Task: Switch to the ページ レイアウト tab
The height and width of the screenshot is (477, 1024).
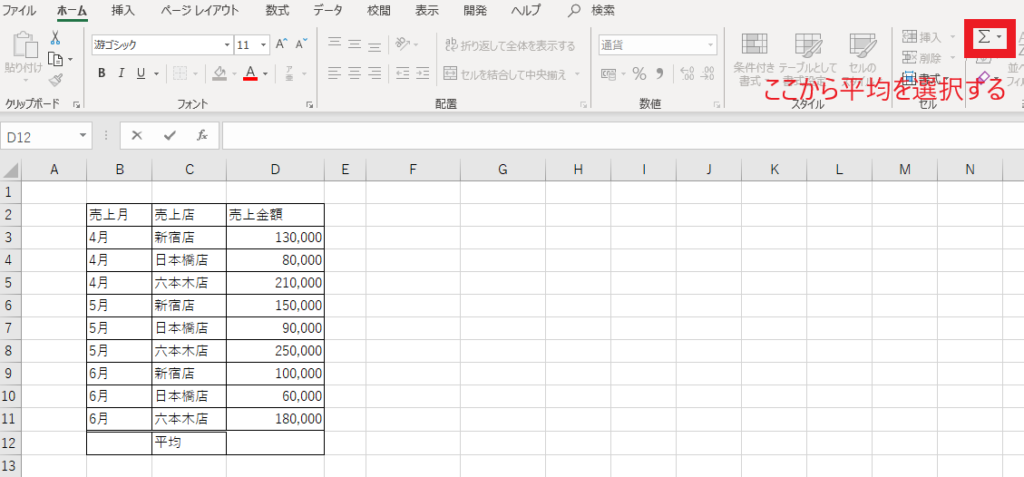Action: click(x=200, y=10)
